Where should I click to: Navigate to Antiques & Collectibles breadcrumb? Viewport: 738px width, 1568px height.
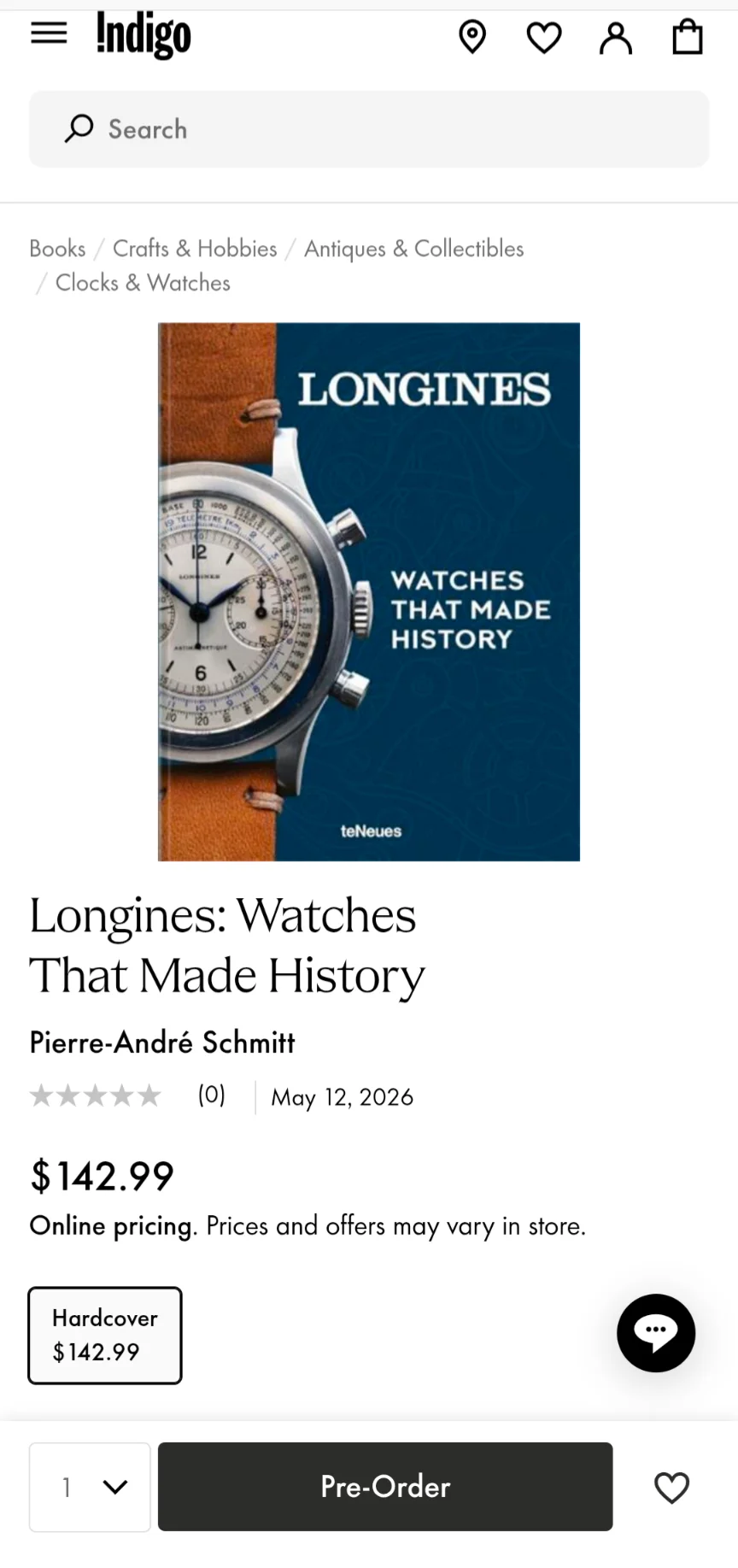[x=414, y=249]
